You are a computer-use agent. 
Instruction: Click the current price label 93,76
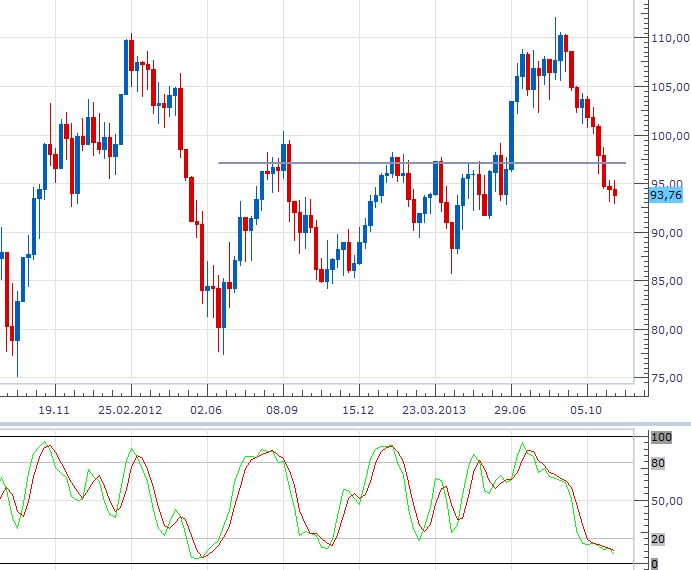666,195
